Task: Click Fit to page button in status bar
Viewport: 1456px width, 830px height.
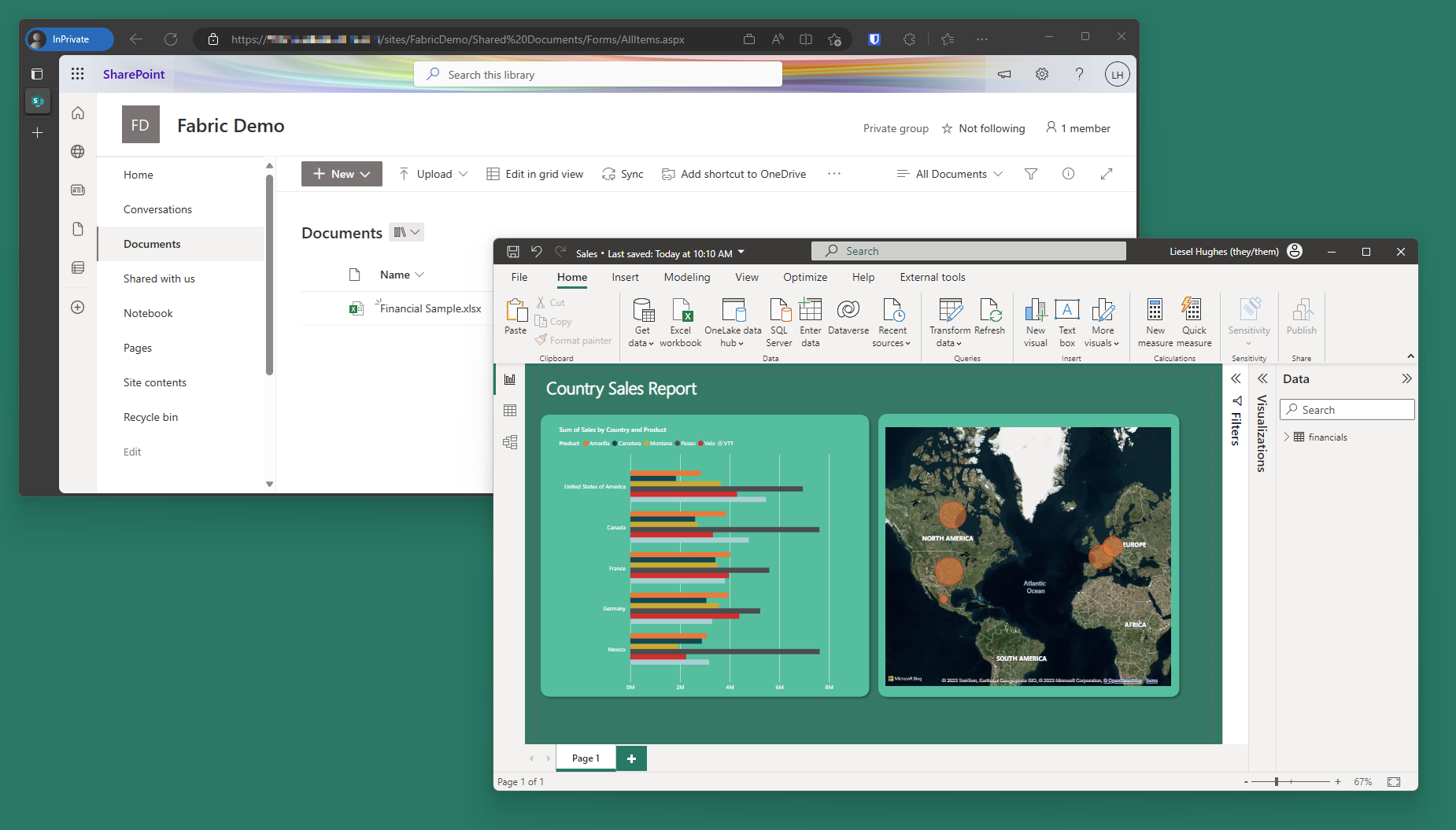Action: [1394, 781]
